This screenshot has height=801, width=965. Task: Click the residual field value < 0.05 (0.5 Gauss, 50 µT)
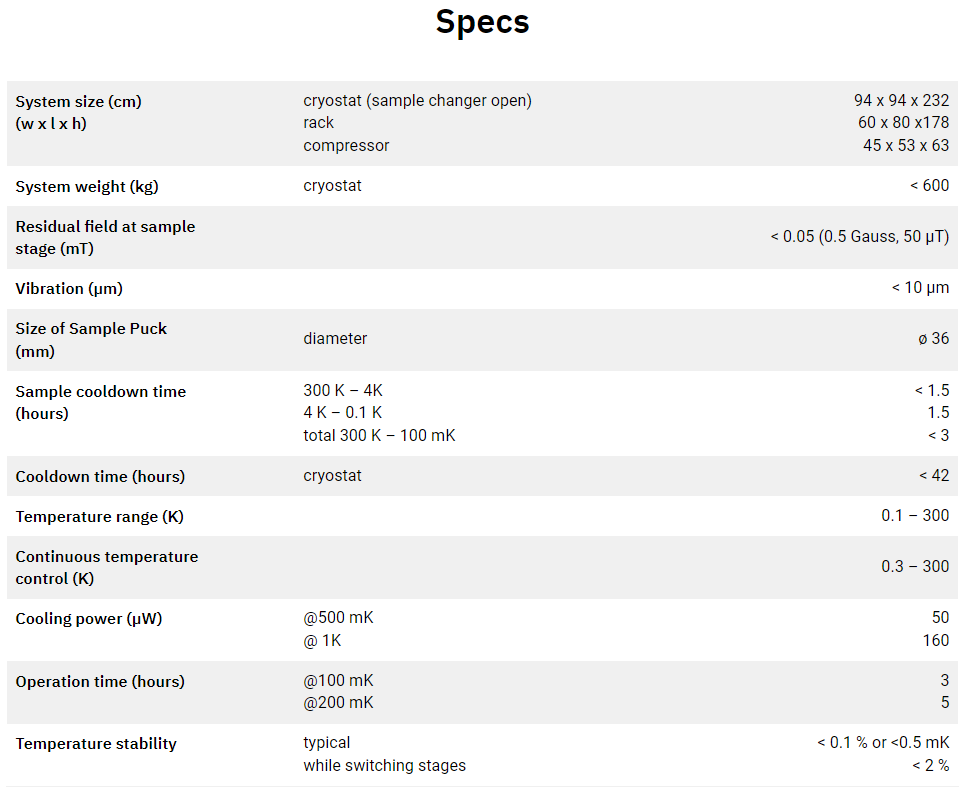[x=860, y=237]
